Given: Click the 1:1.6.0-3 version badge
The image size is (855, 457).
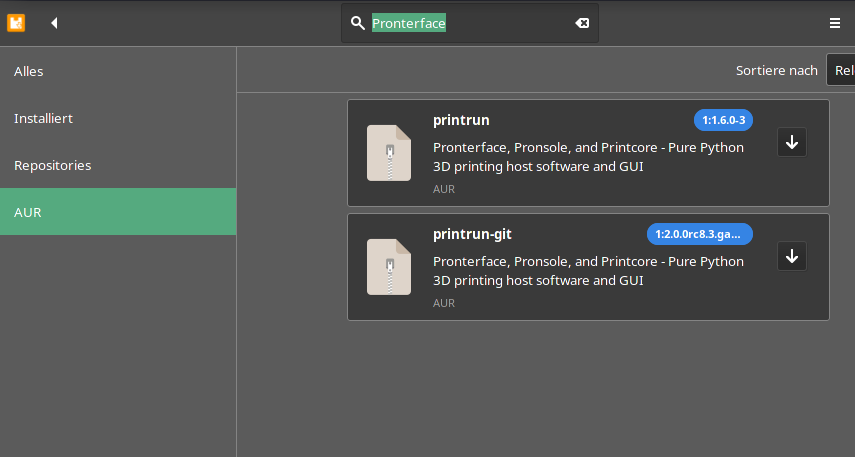Looking at the screenshot, I should [x=723, y=120].
